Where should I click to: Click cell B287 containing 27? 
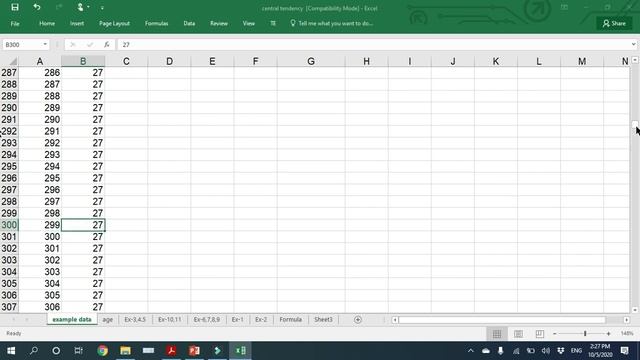[83, 73]
